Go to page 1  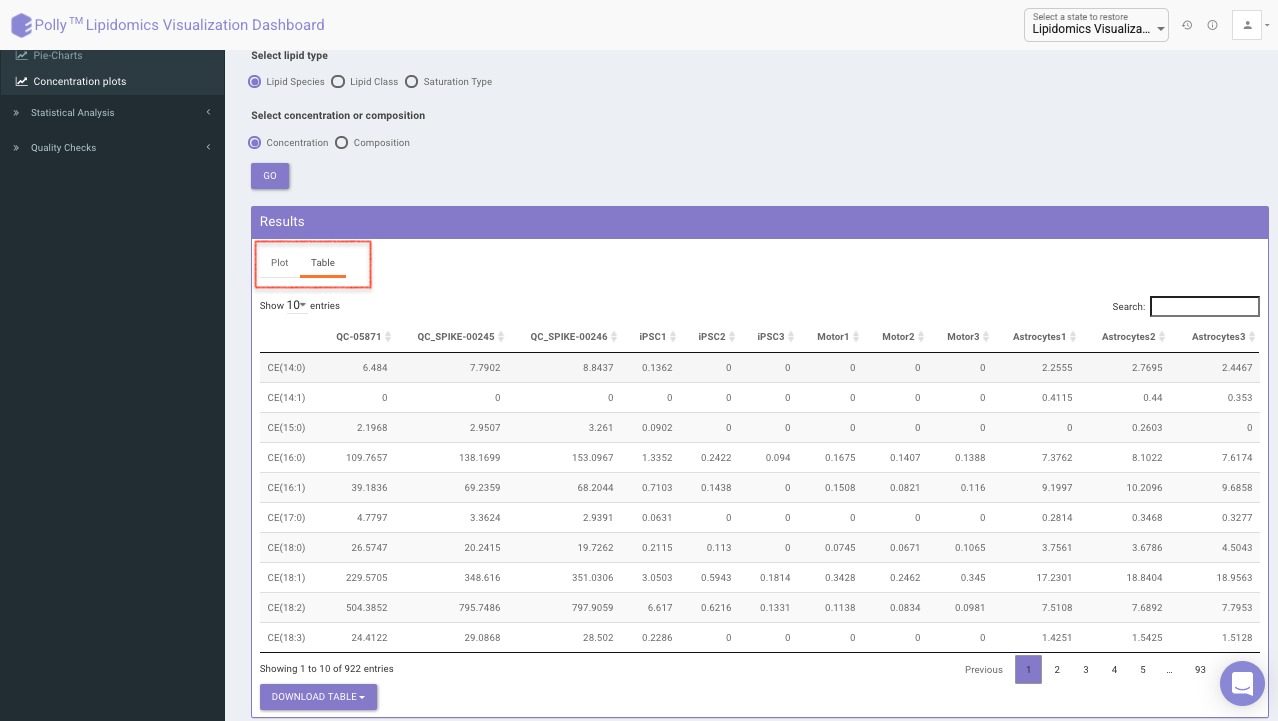point(1028,670)
